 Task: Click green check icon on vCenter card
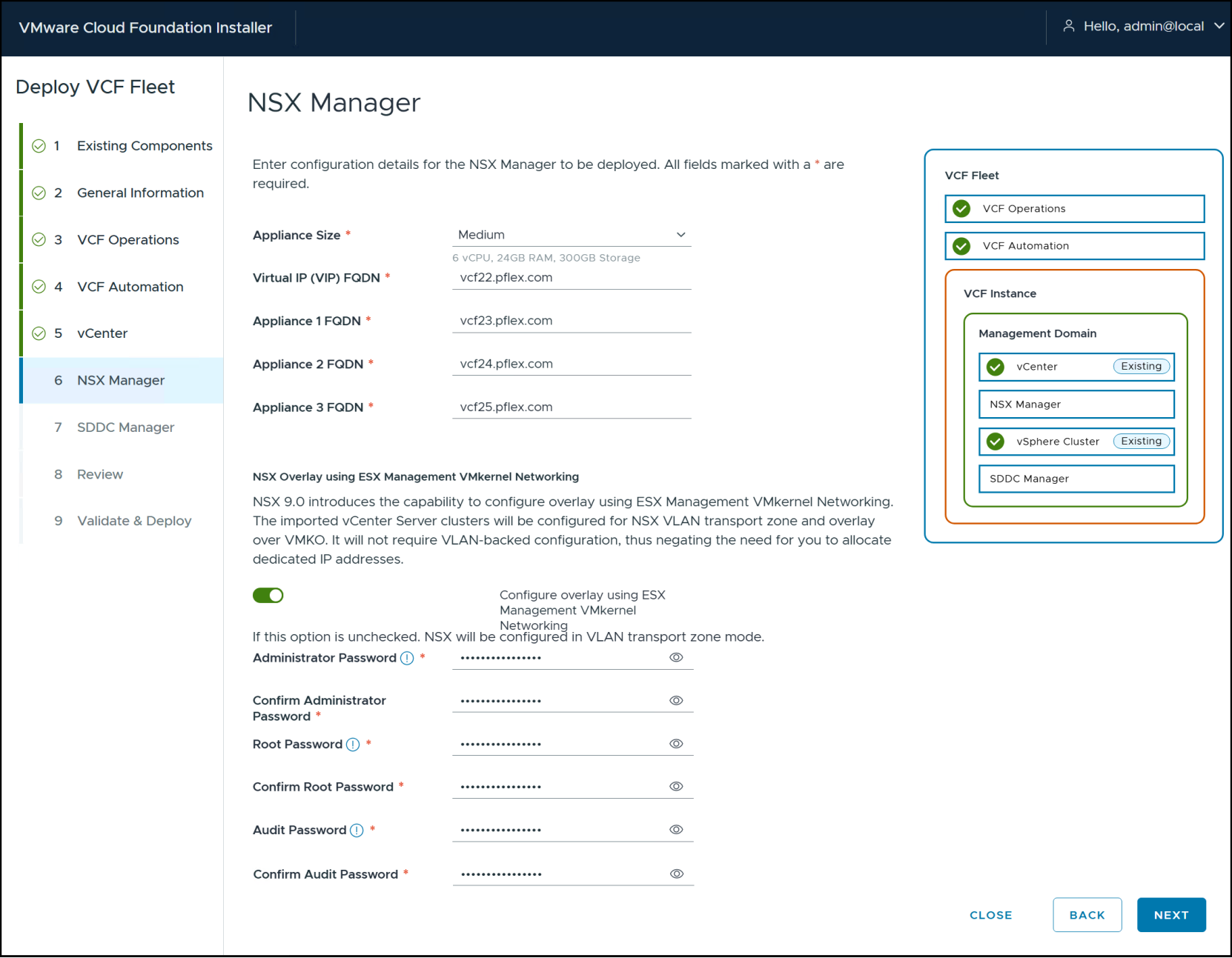coord(996,367)
